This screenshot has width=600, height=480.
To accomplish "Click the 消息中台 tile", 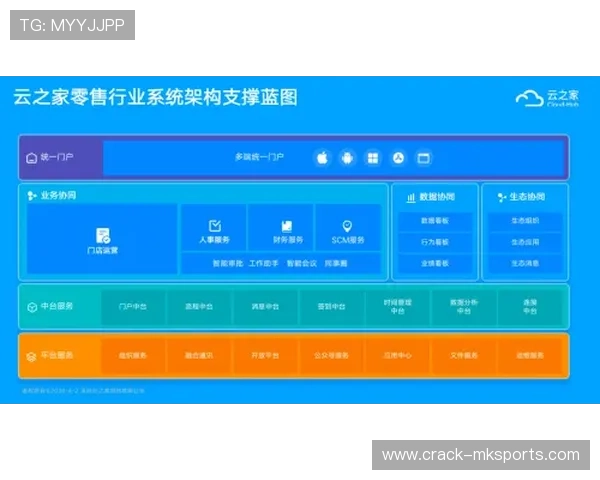I will pos(265,307).
